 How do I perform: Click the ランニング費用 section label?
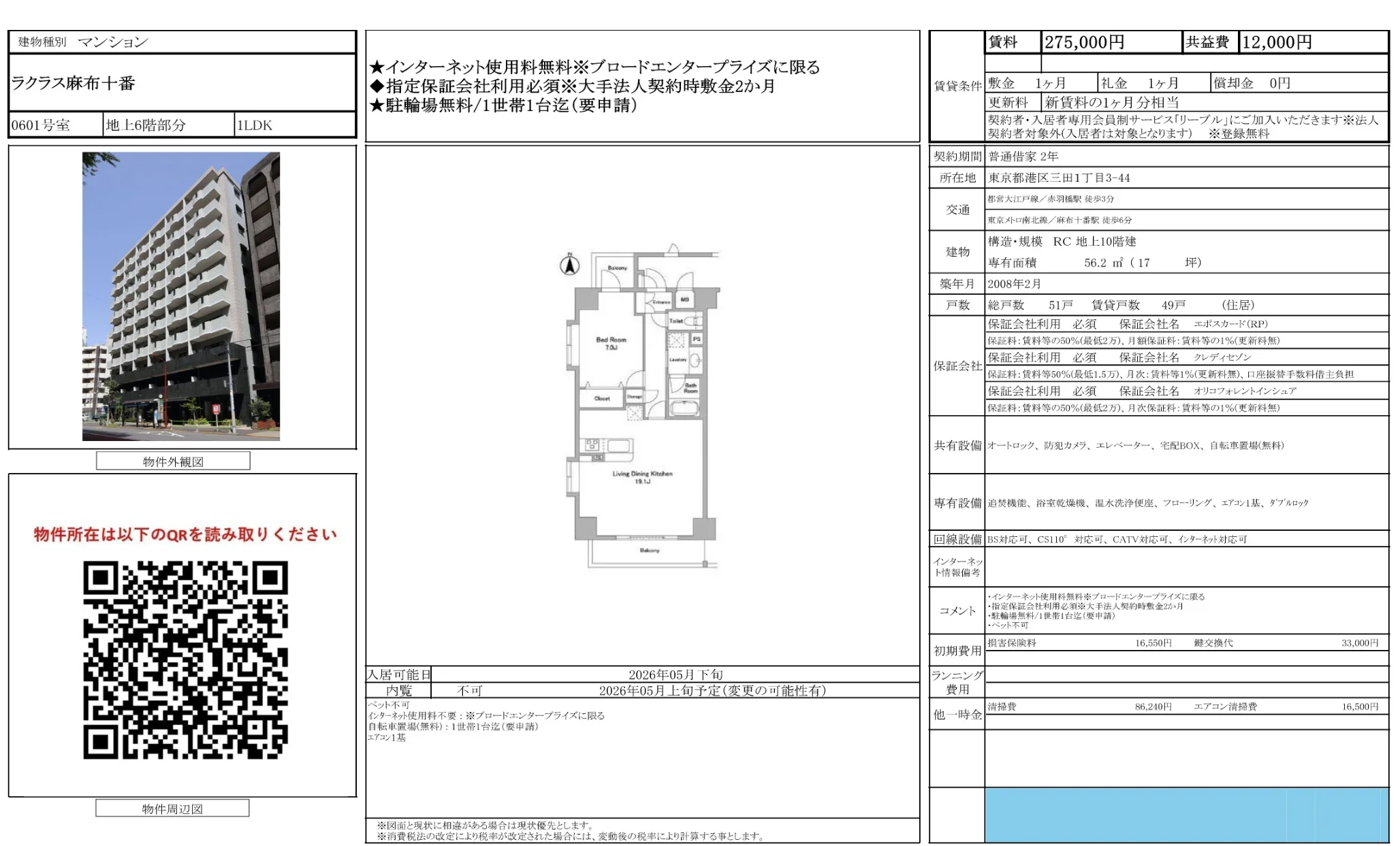click(x=957, y=682)
